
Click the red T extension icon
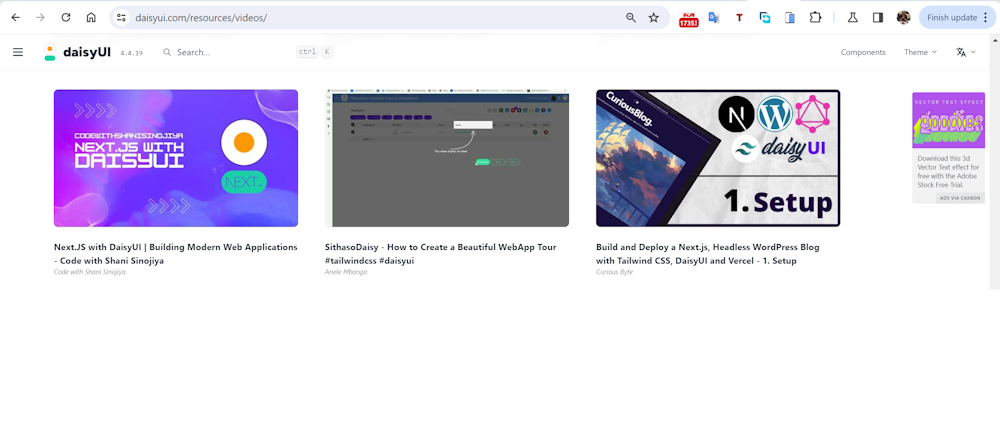tap(739, 18)
